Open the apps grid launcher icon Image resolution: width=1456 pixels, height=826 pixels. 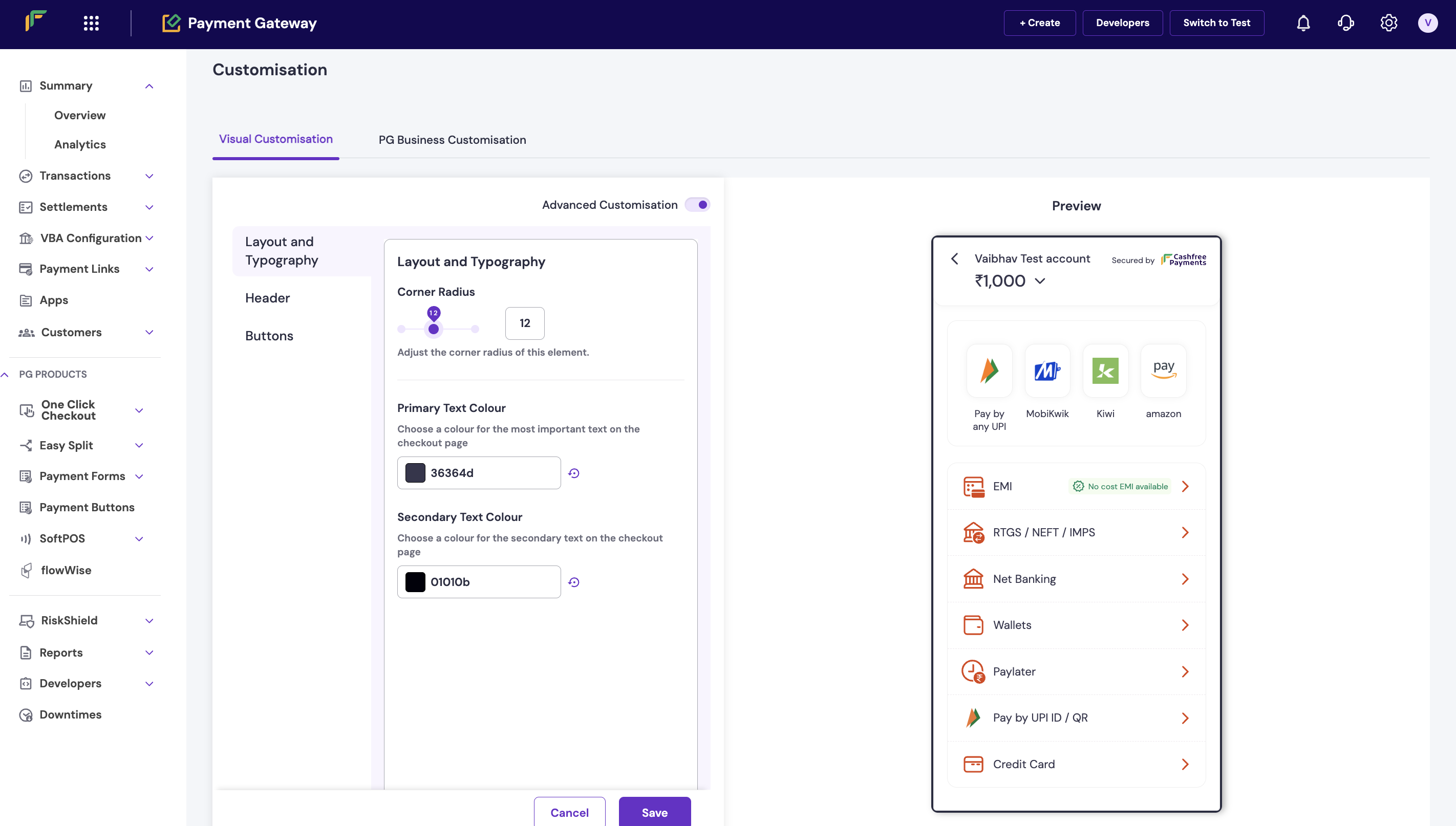coord(91,23)
